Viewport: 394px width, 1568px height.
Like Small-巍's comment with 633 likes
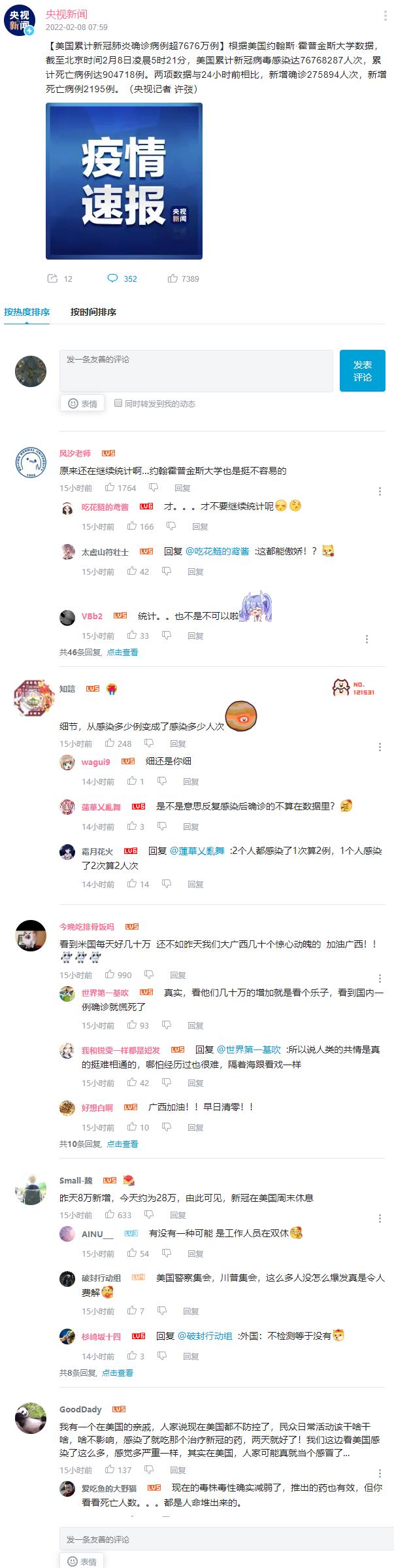[x=110, y=1214]
